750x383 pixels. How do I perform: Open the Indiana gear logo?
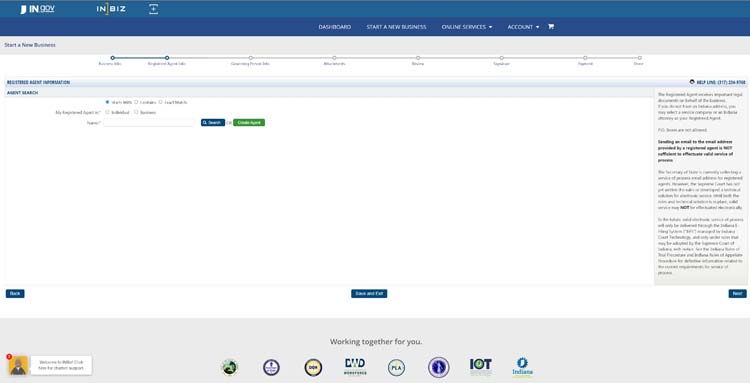click(x=522, y=367)
